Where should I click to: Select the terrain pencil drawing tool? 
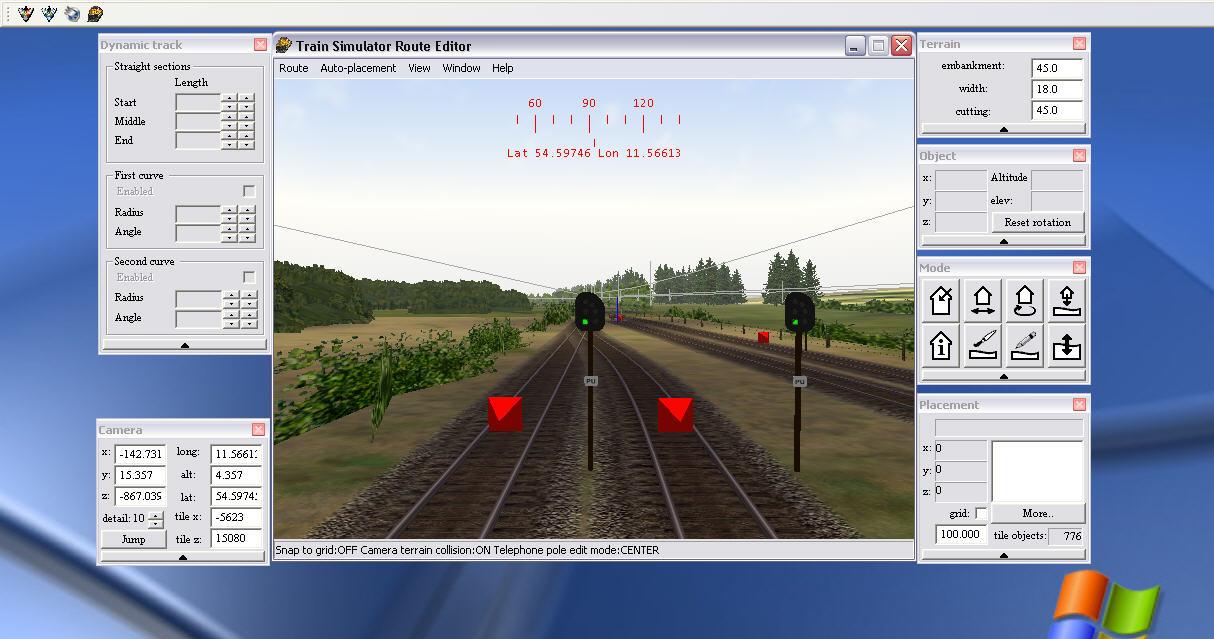(x=1025, y=345)
